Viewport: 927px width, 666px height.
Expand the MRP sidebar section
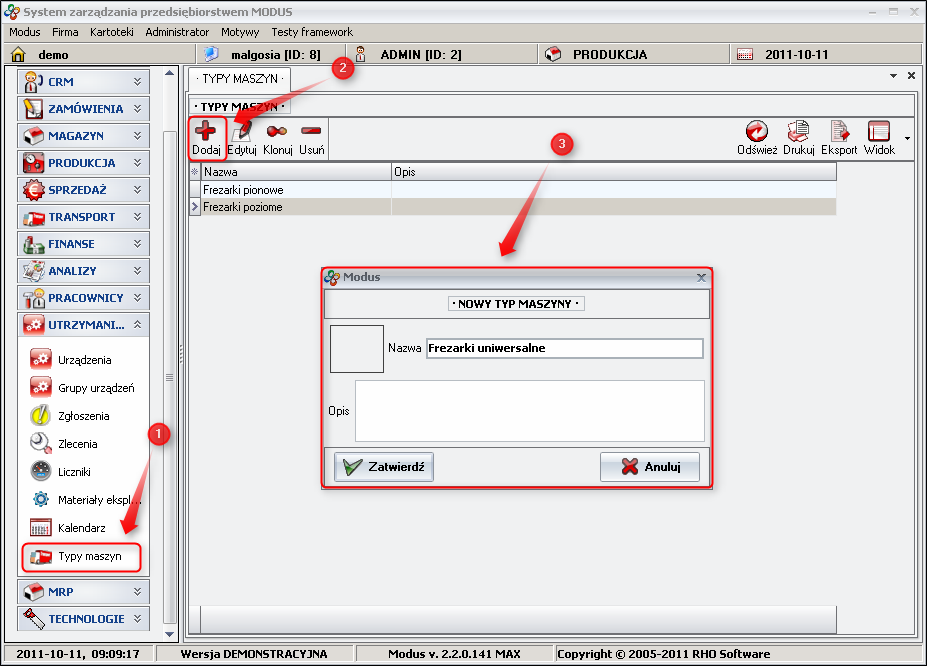click(x=83, y=592)
